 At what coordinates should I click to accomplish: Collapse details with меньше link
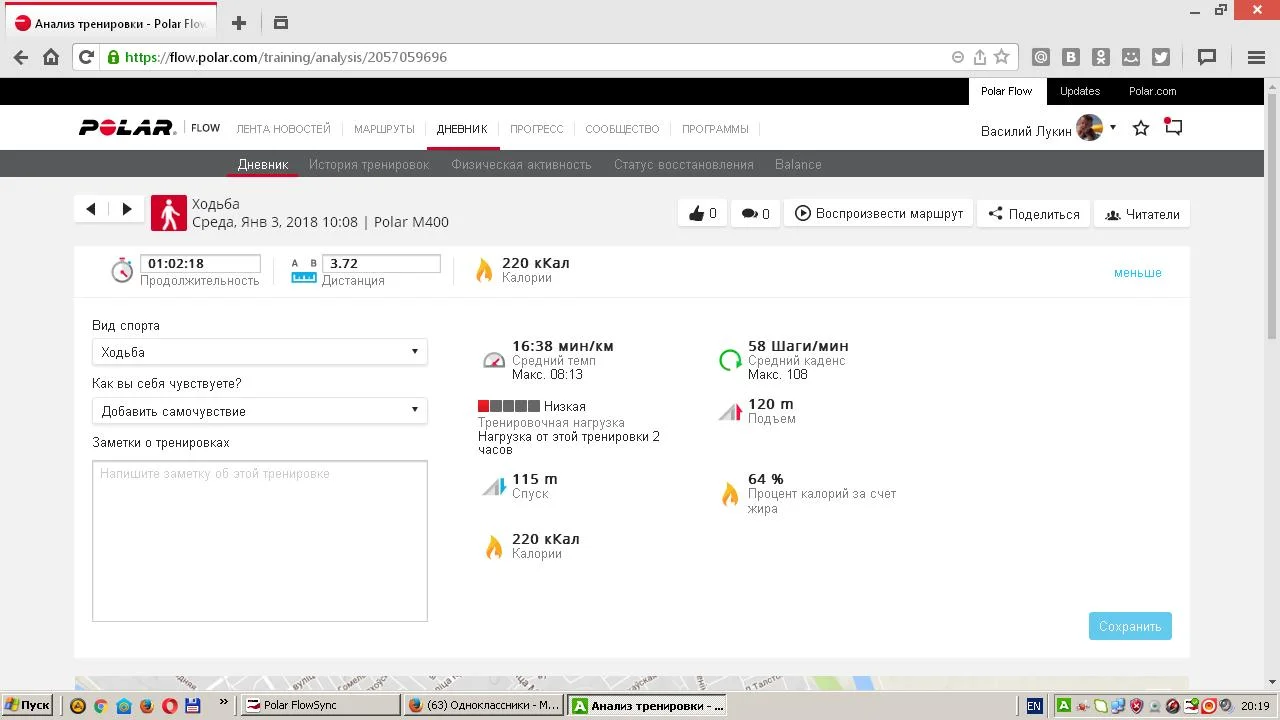(x=1138, y=273)
